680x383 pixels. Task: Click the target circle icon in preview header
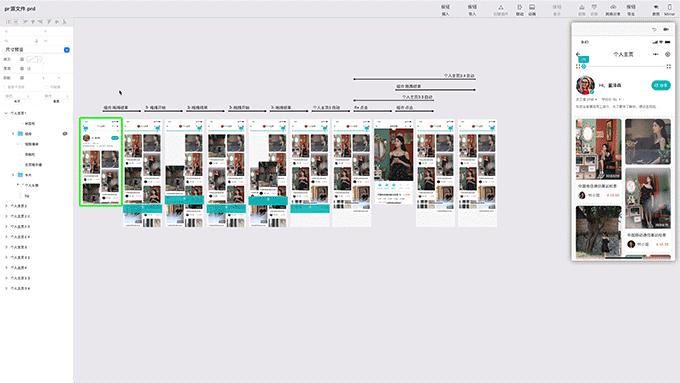[x=668, y=54]
